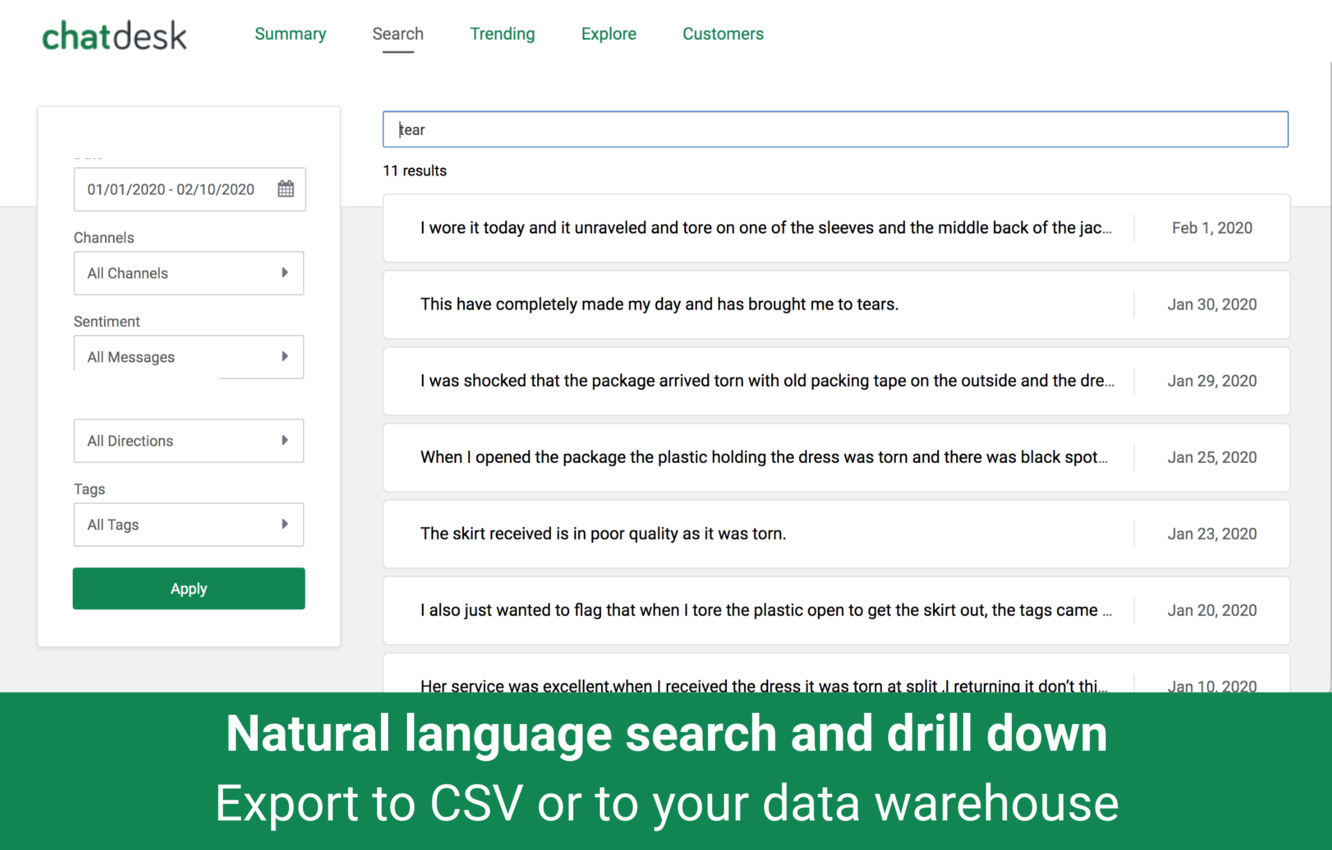The height and width of the screenshot is (850, 1332).
Task: Open the All Messages sentiment dropdown
Action: (x=189, y=357)
